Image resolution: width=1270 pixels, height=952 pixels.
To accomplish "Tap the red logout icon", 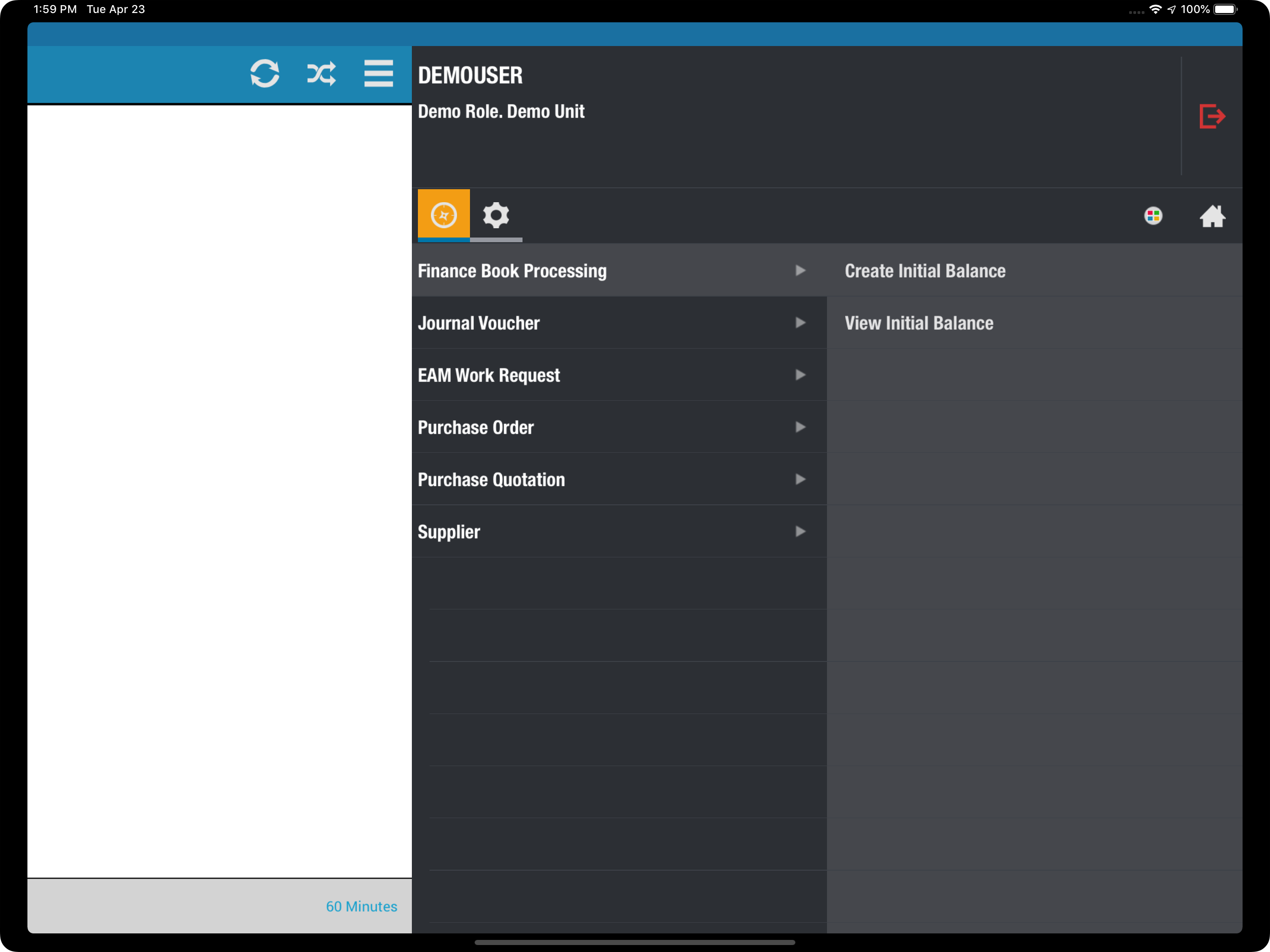I will click(1212, 116).
